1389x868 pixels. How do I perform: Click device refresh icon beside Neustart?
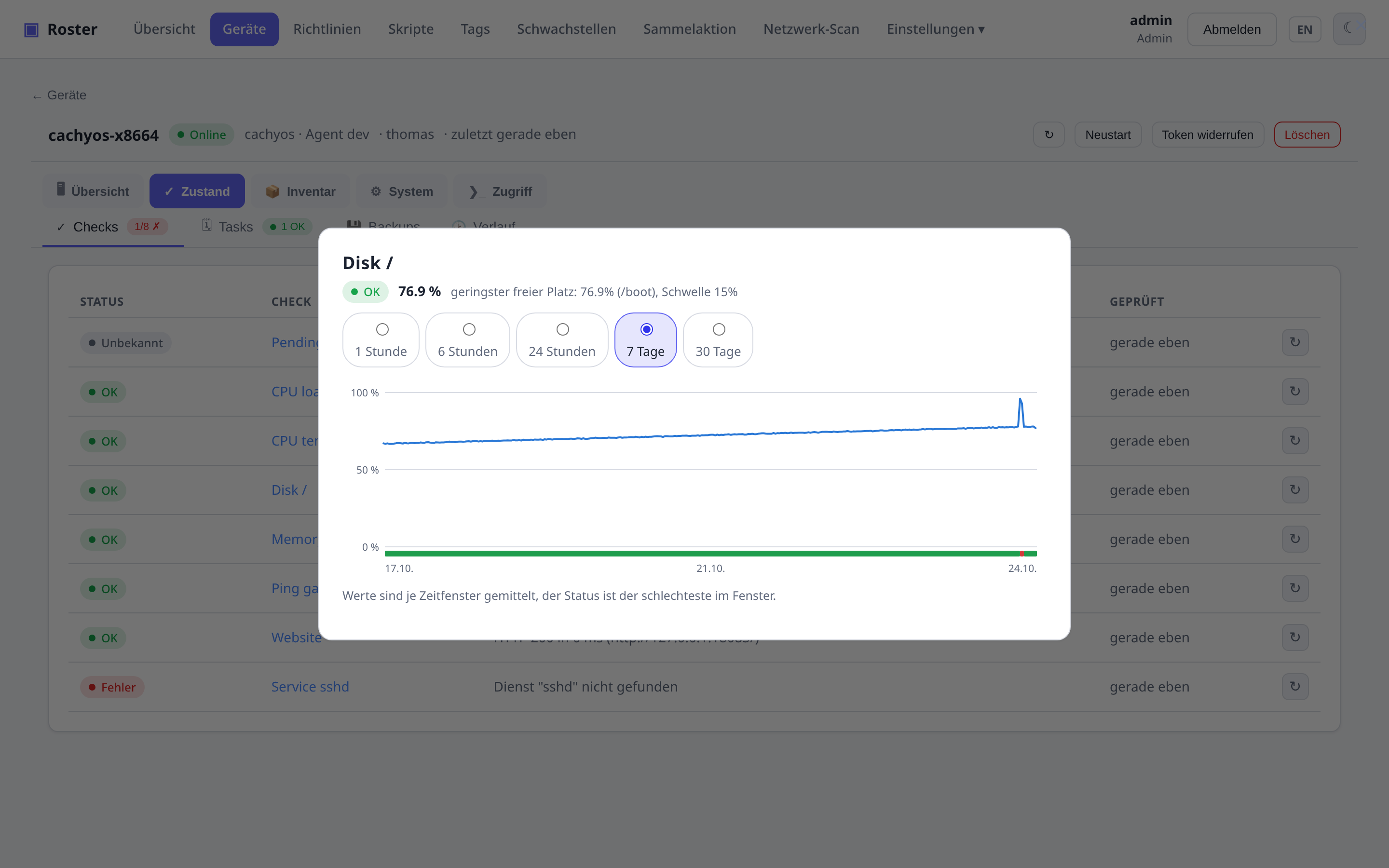pyautogui.click(x=1049, y=135)
